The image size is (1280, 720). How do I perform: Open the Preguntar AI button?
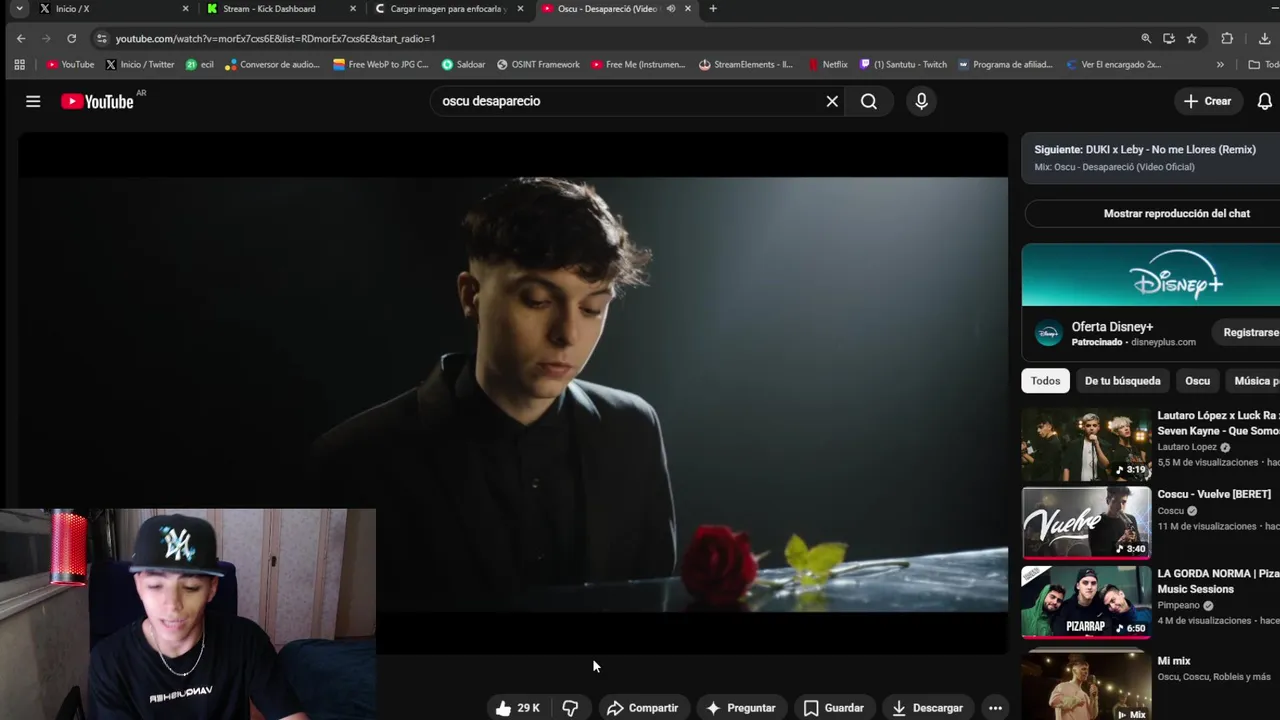pos(741,707)
